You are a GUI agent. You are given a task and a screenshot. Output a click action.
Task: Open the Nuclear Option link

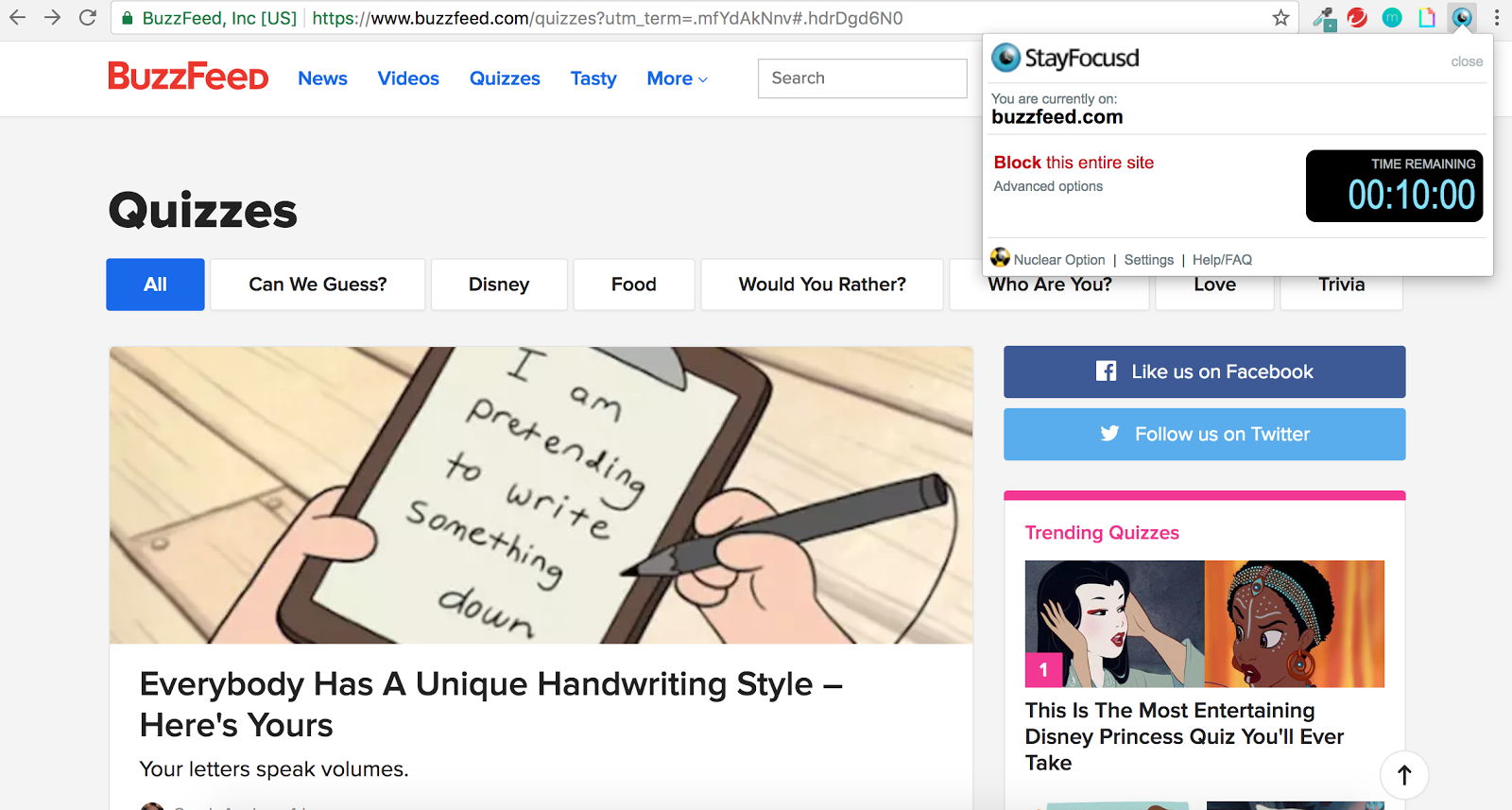point(1058,260)
